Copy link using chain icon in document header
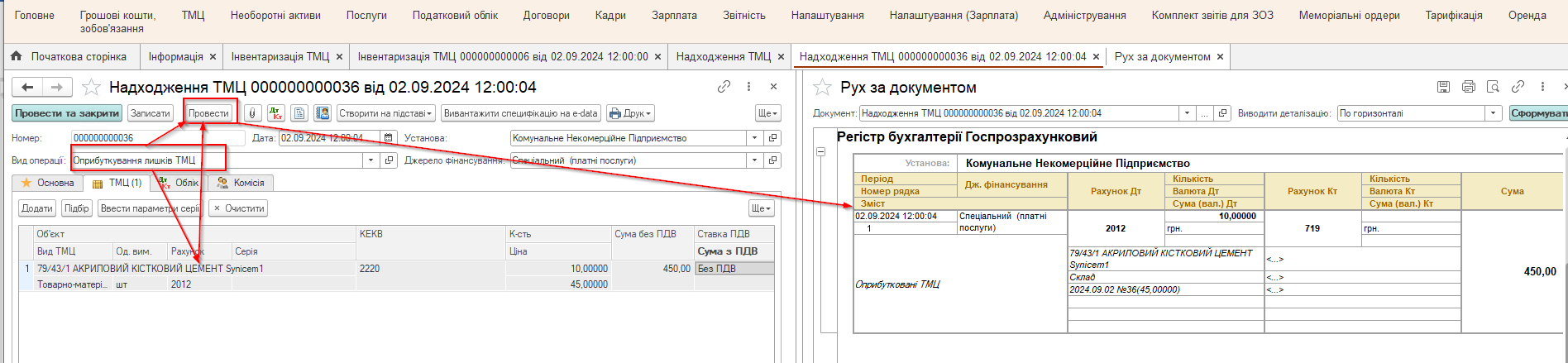 724,87
